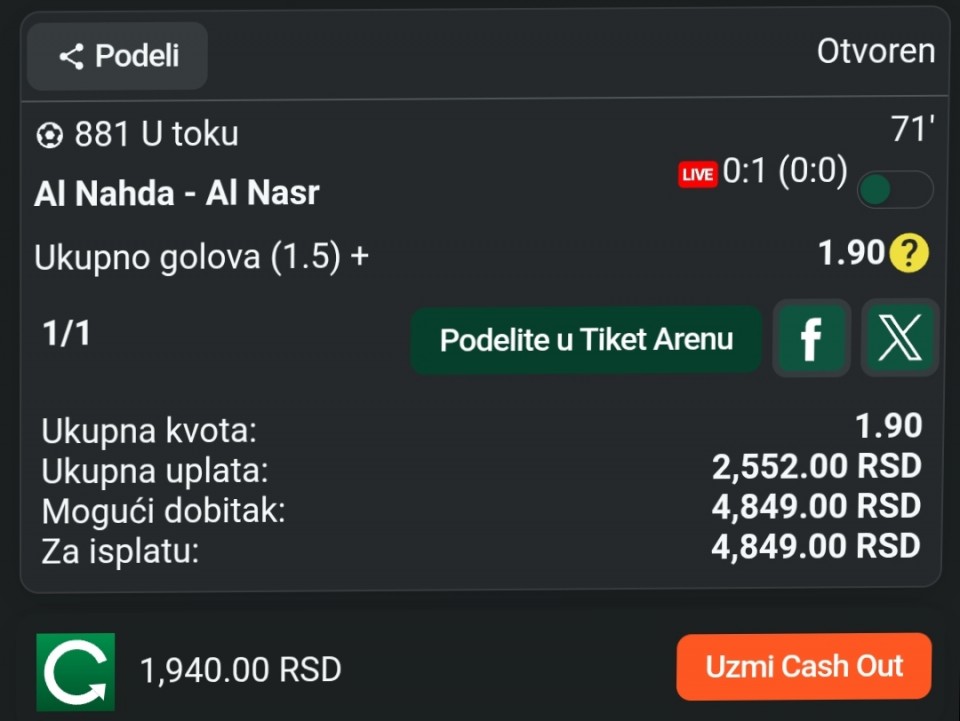
Task: Click the Mogući dobitak 4,849.00 RSD value
Action: (816, 507)
